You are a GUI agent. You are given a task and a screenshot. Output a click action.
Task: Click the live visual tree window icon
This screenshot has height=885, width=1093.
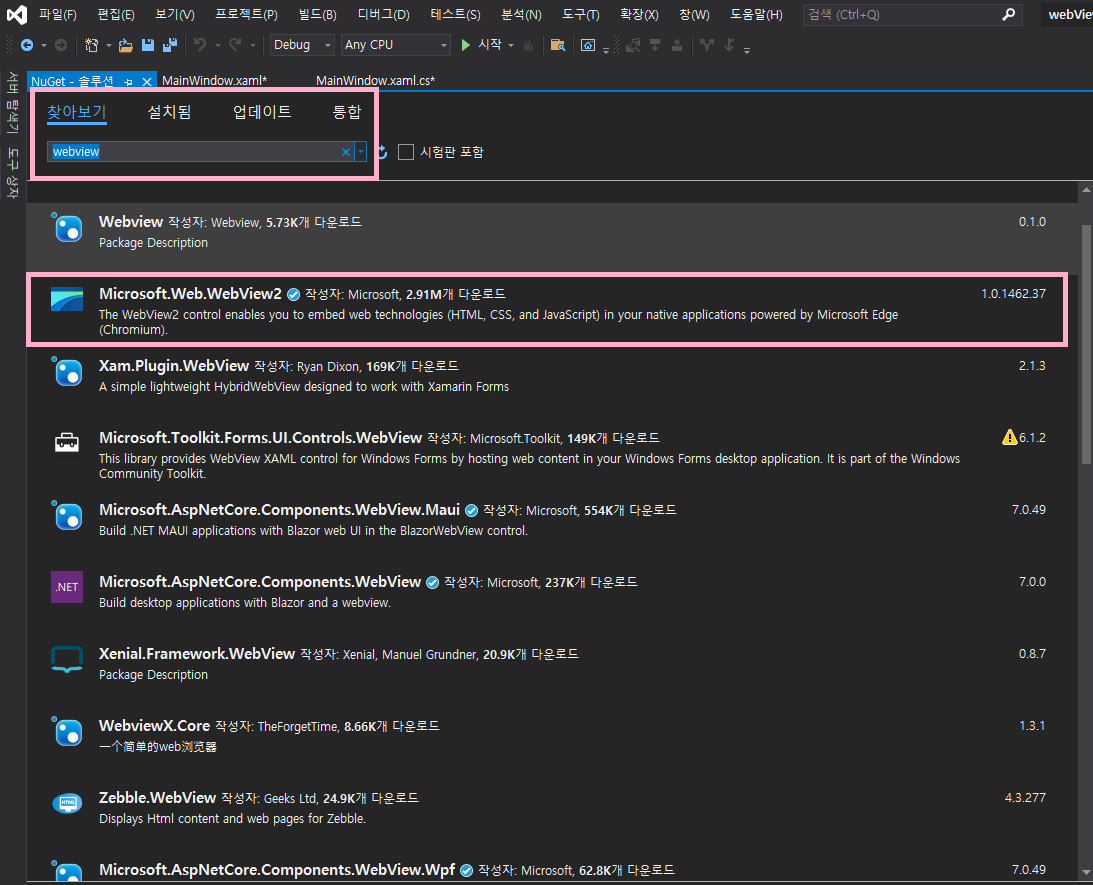(588, 45)
